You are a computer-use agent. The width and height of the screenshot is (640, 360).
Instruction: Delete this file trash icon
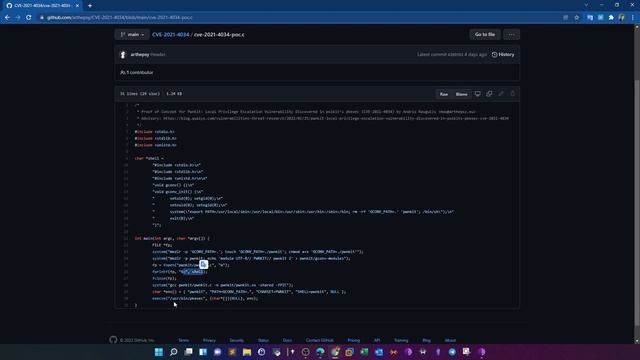coord(513,94)
